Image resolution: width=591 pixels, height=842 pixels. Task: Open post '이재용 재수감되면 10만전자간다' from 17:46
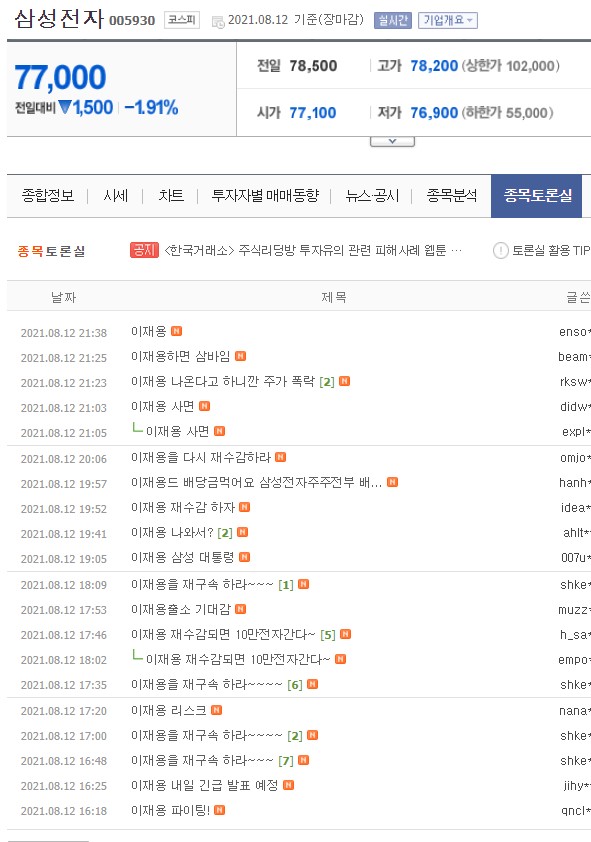tap(223, 634)
